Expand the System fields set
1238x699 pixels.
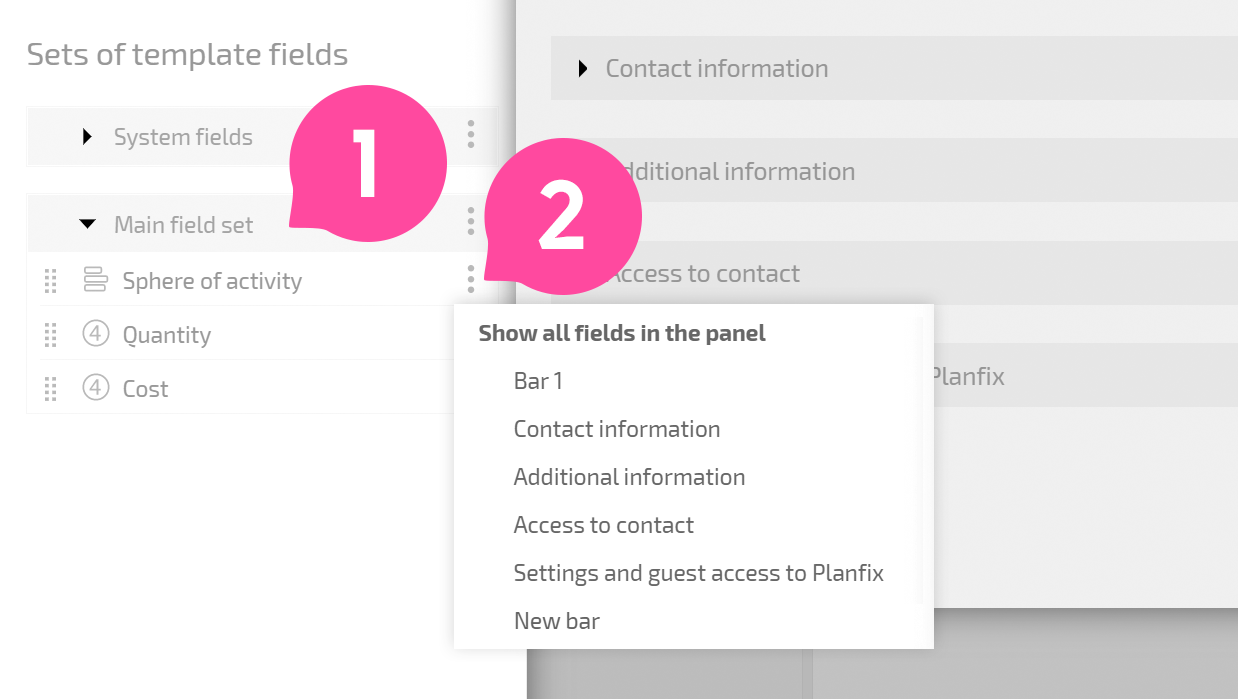(87, 136)
